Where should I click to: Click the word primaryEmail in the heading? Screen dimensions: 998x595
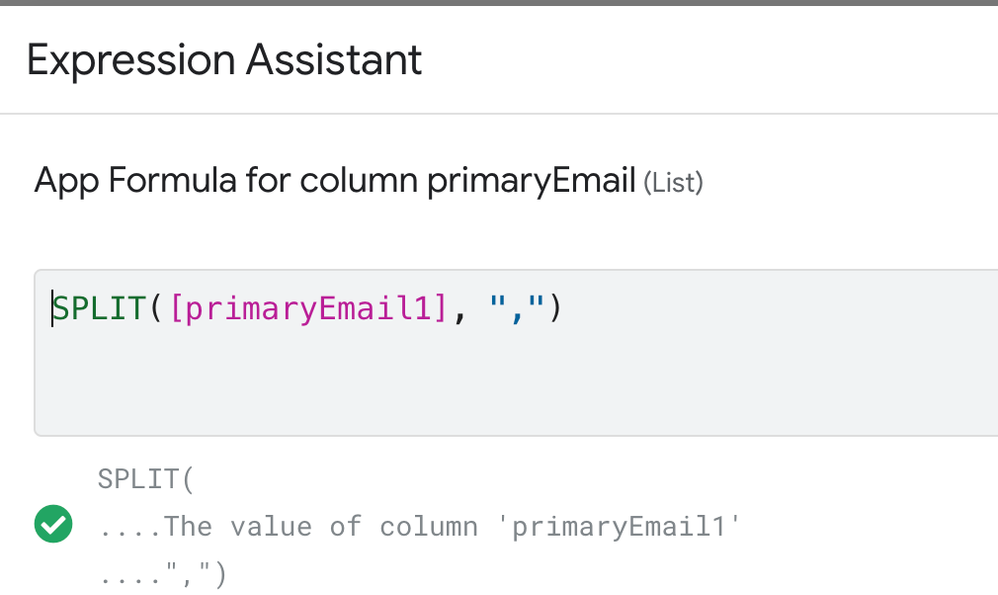click(531, 181)
